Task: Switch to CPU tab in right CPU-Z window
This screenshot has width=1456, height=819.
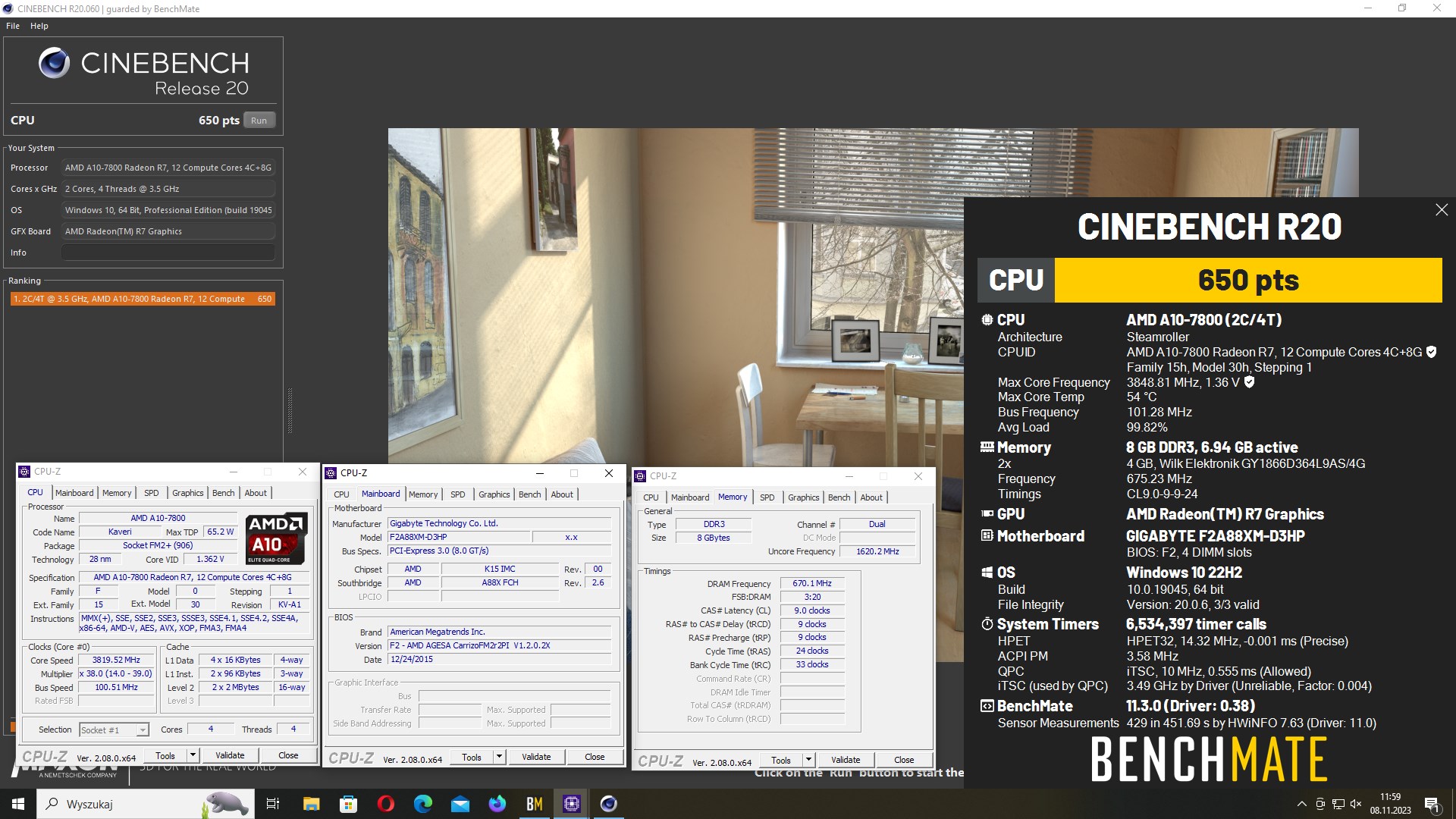Action: [651, 497]
